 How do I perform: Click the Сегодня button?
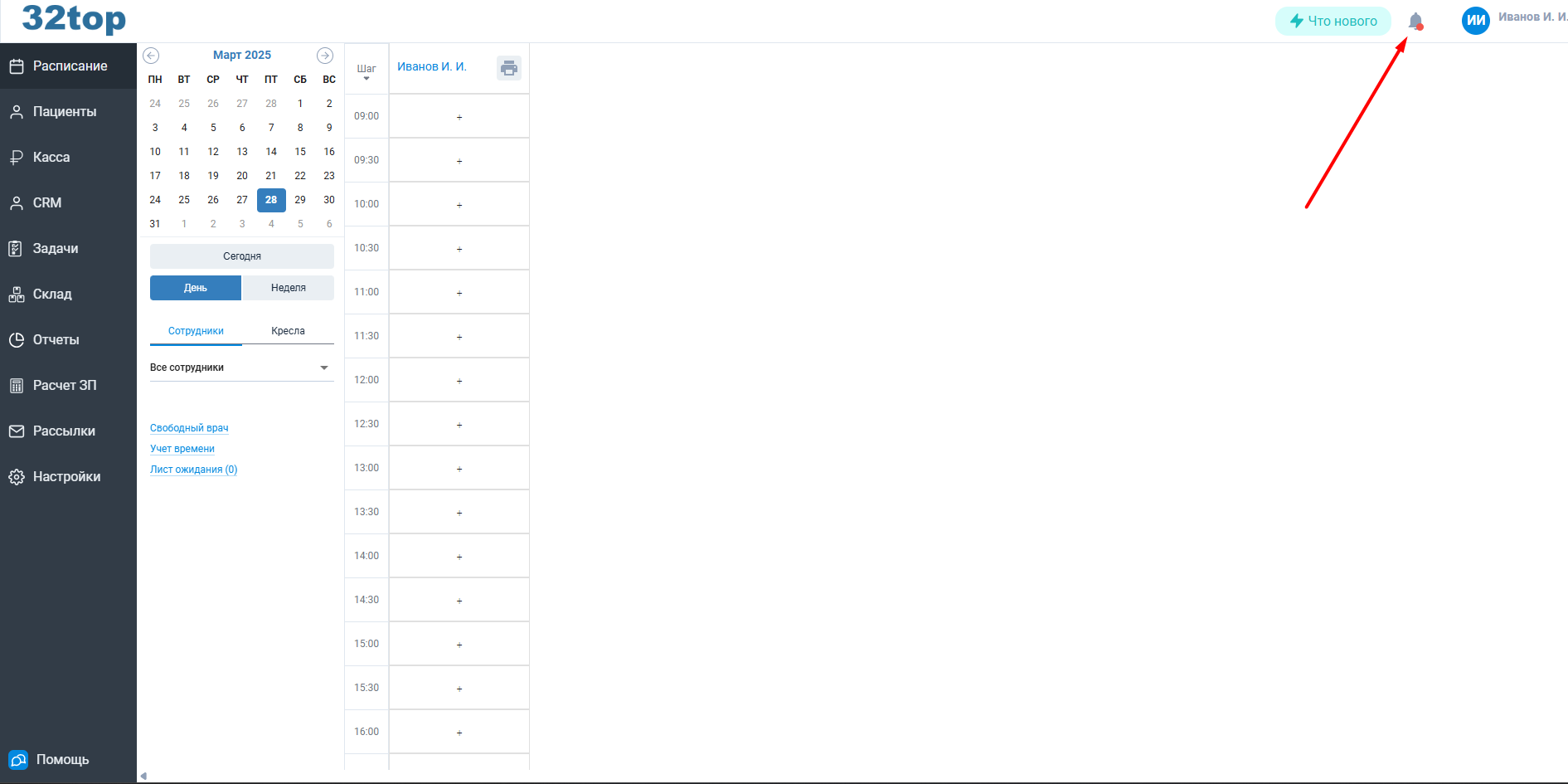click(241, 256)
